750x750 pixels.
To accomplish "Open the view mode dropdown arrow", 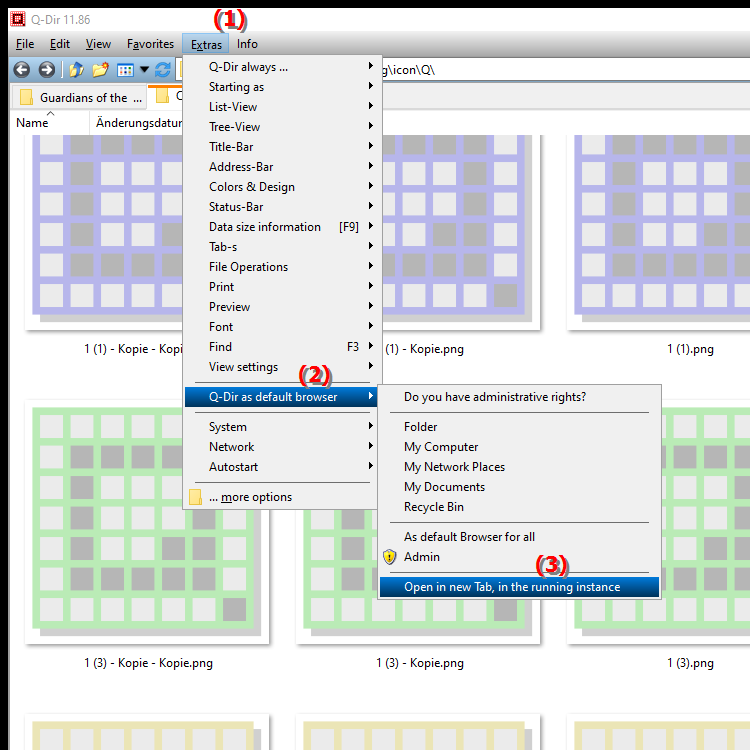I will pyautogui.click(x=144, y=70).
